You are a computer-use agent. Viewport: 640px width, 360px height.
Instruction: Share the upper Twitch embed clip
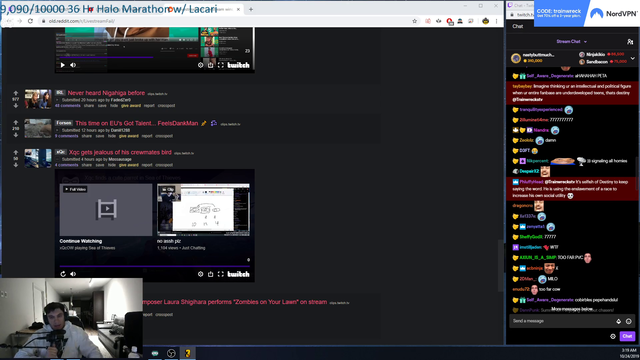click(211, 65)
